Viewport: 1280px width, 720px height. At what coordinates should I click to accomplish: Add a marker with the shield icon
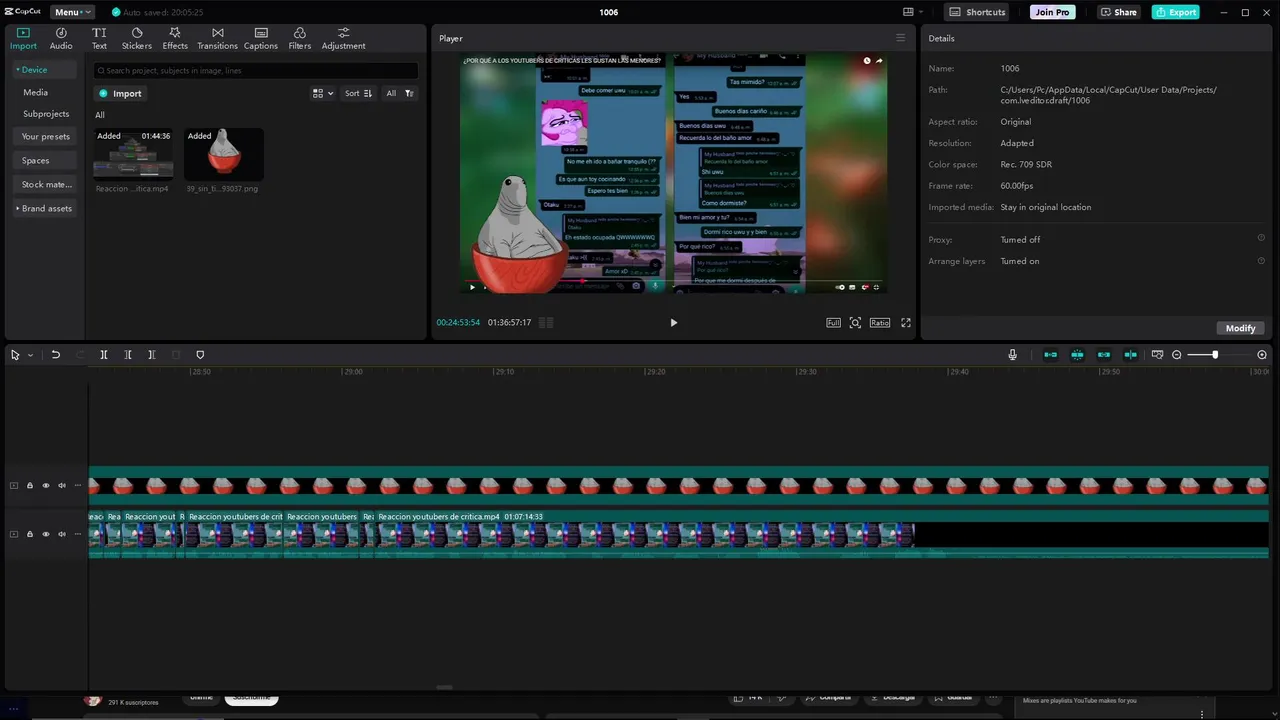point(200,355)
